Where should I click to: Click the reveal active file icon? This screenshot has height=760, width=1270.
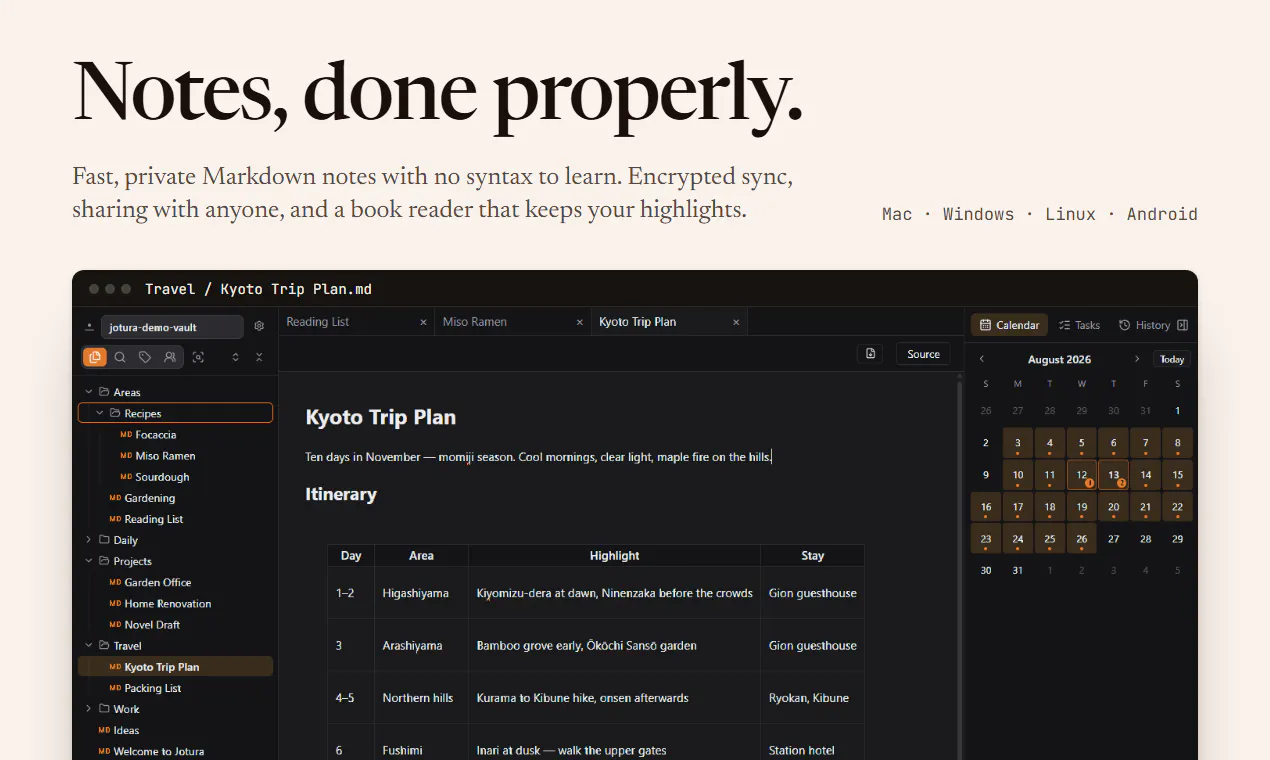pos(199,357)
